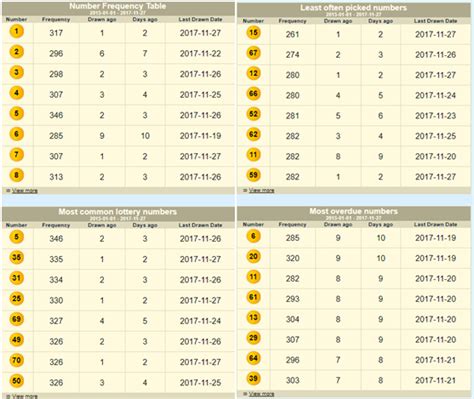Image resolution: width=474 pixels, height=399 pixels.
Task: Click frequency value 320
Action: [292, 258]
